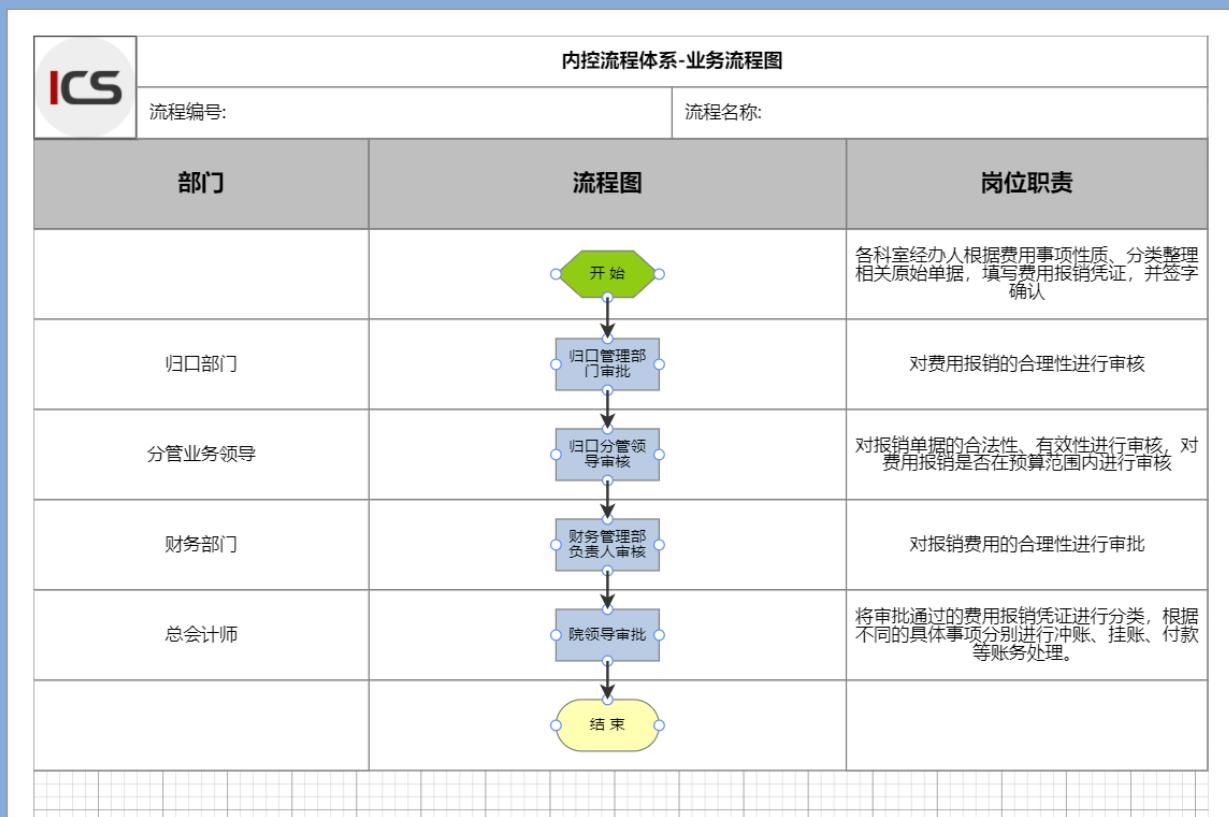
Task: Click left connection point of 开始 shape
Action: pos(556,274)
